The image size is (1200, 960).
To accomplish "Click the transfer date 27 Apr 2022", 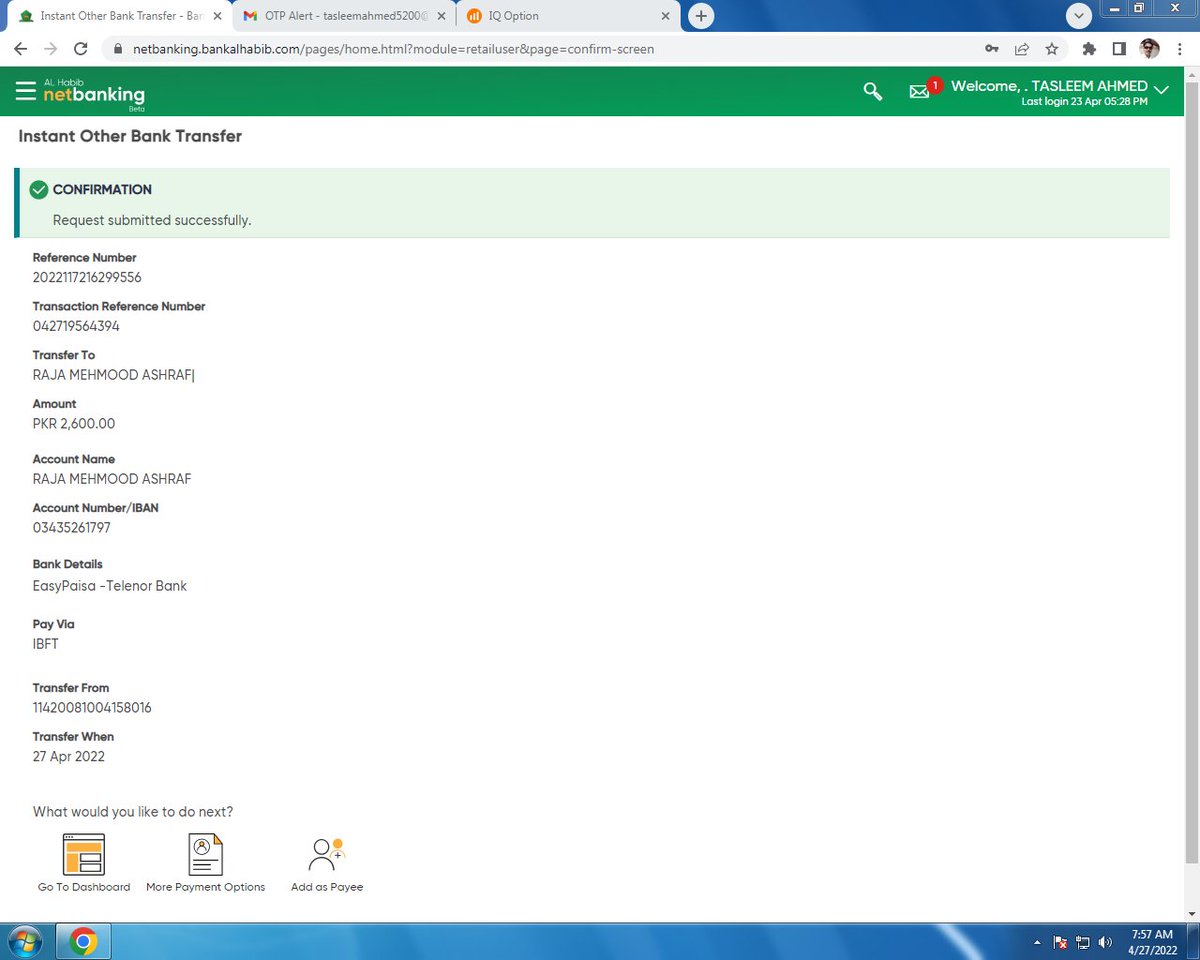I will click(x=69, y=757).
